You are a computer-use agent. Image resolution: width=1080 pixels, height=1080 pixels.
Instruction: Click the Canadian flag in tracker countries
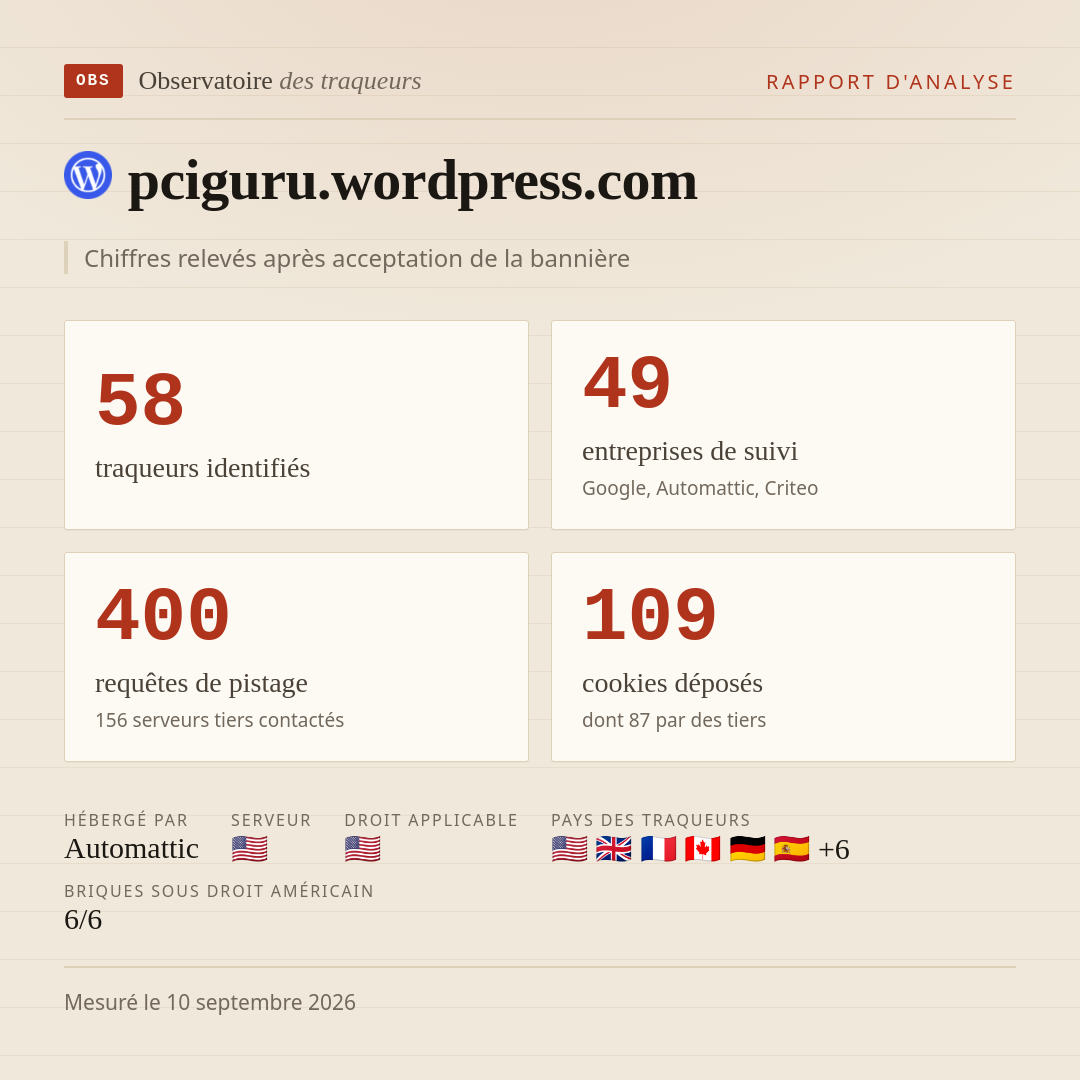pyautogui.click(x=703, y=849)
